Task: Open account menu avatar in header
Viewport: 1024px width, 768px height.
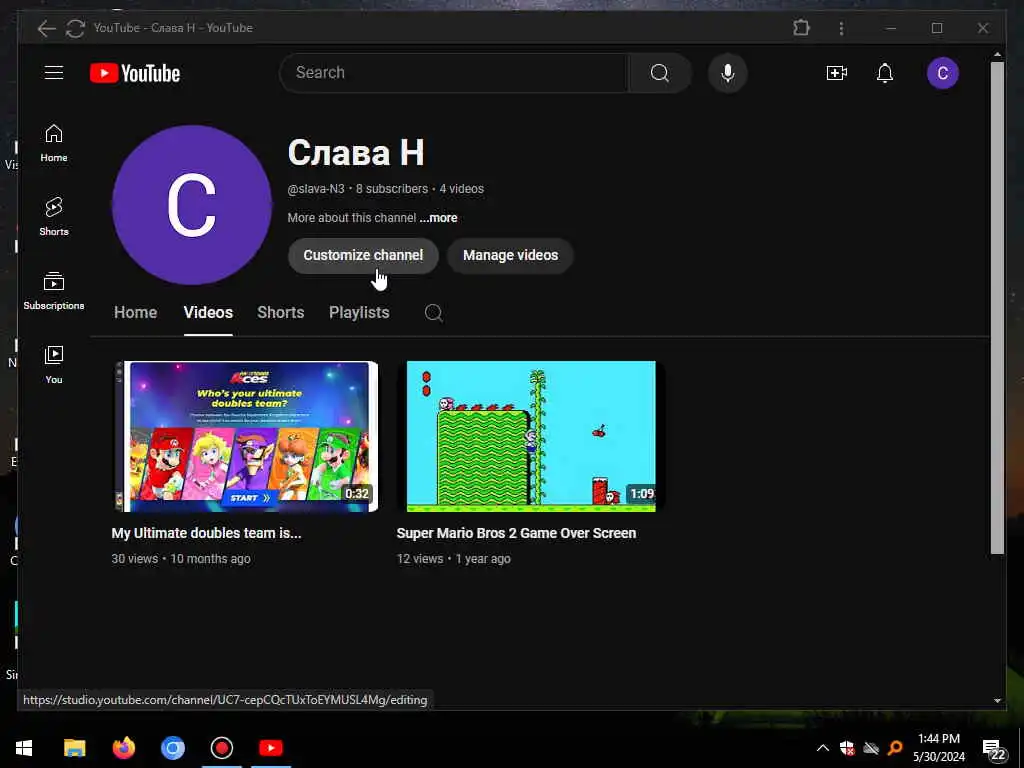Action: (942, 72)
